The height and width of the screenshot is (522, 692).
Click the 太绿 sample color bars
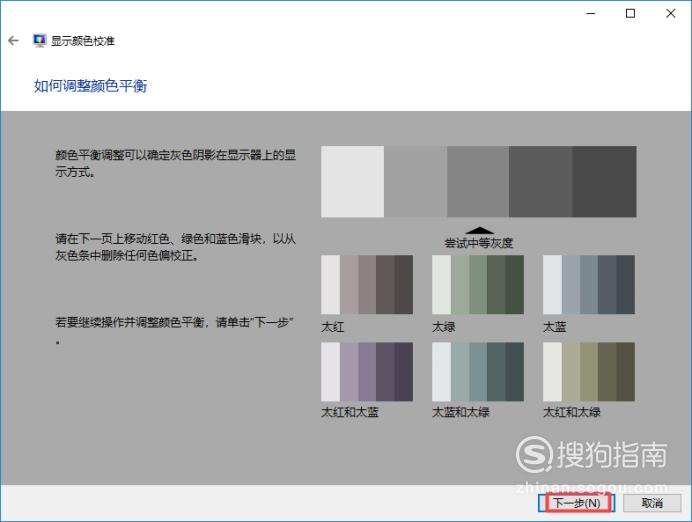point(478,285)
